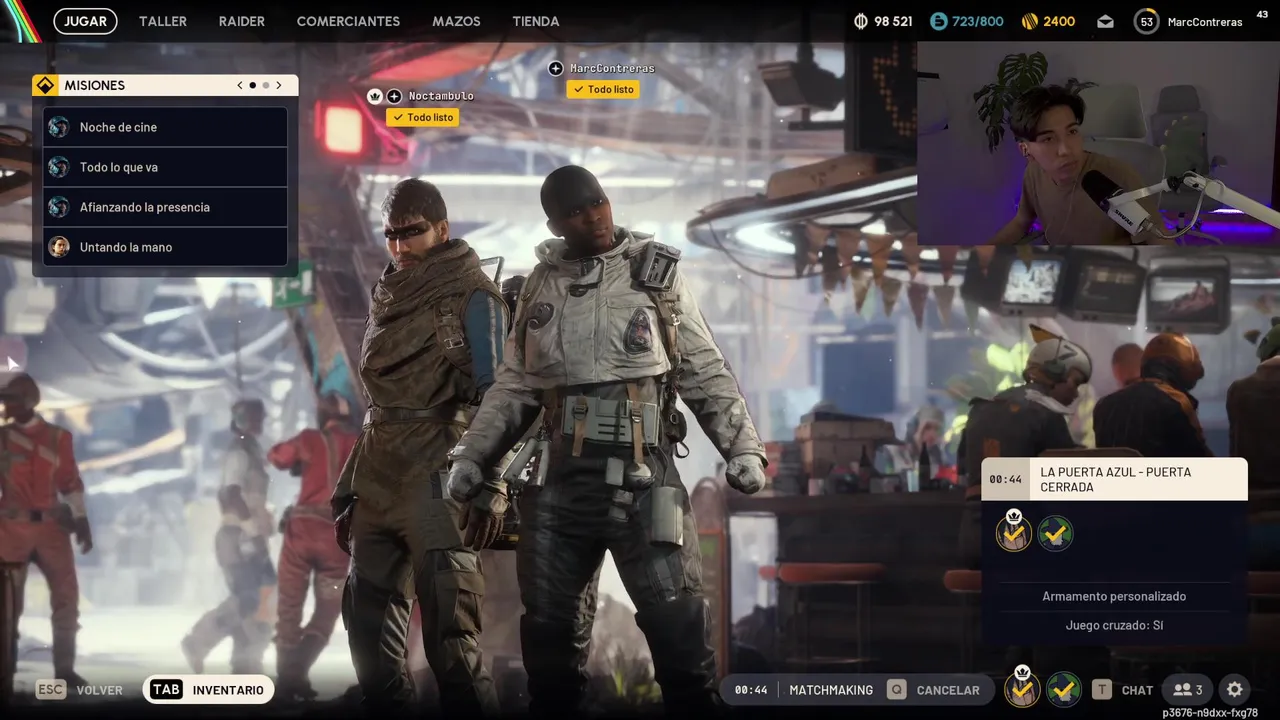Screen dimensions: 1280x720
Task: Open the CHAT panel
Action: tap(1137, 690)
